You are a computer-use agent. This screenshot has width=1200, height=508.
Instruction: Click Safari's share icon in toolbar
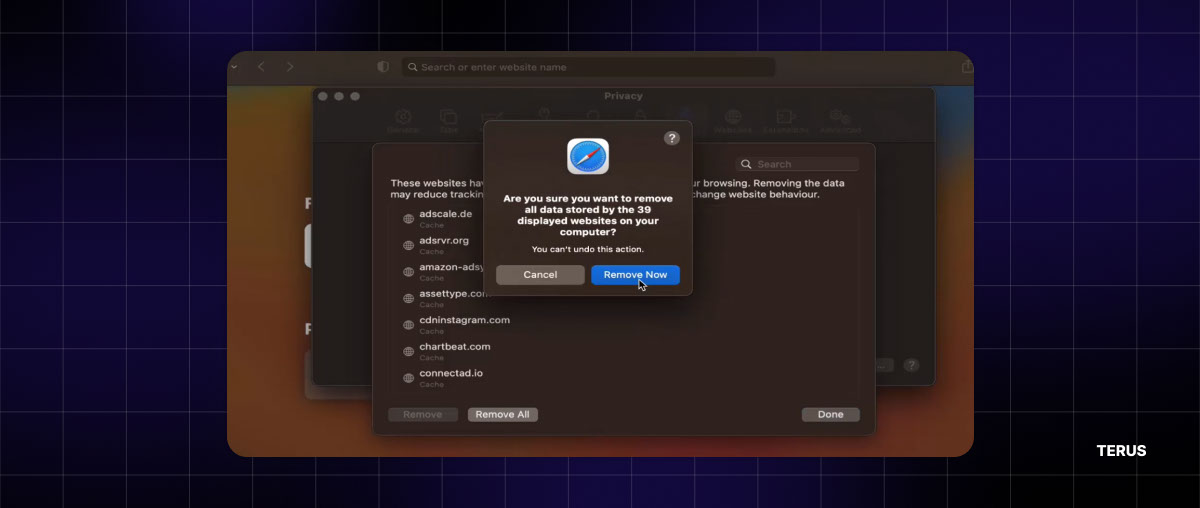coord(967,67)
